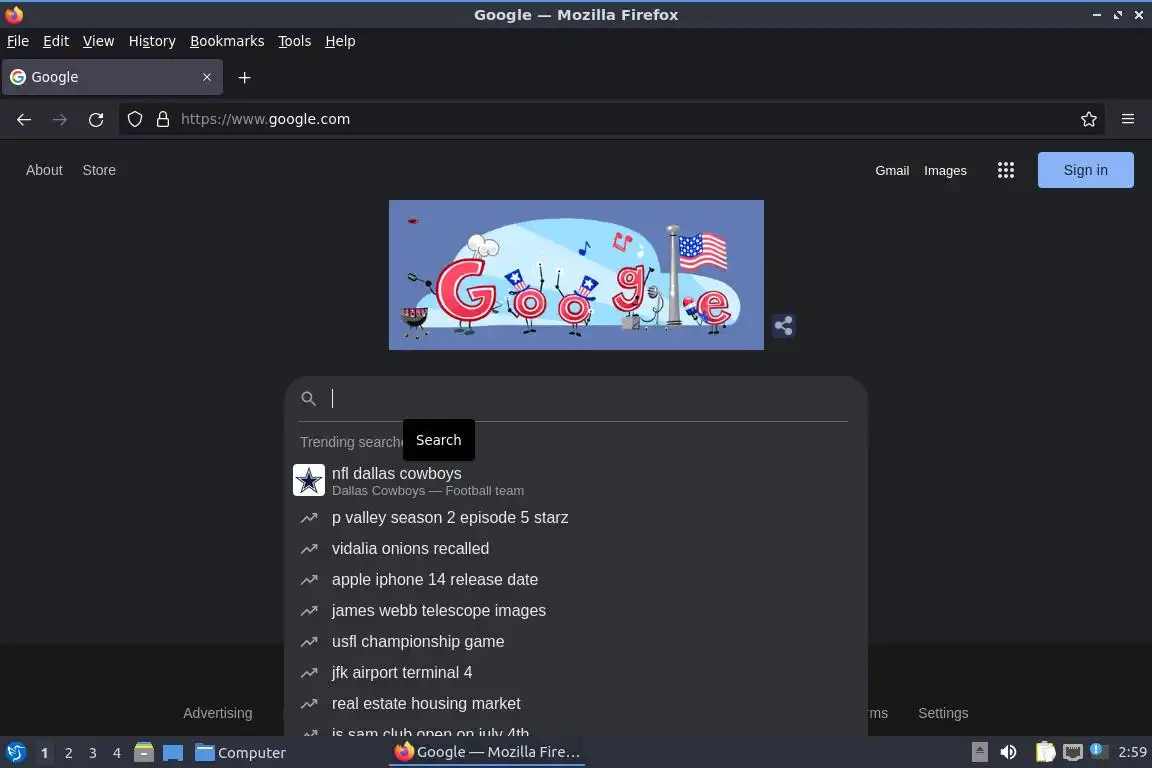Viewport: 1152px width, 768px height.
Task: Click the Dallas Cowboys star logo
Action: click(x=309, y=480)
